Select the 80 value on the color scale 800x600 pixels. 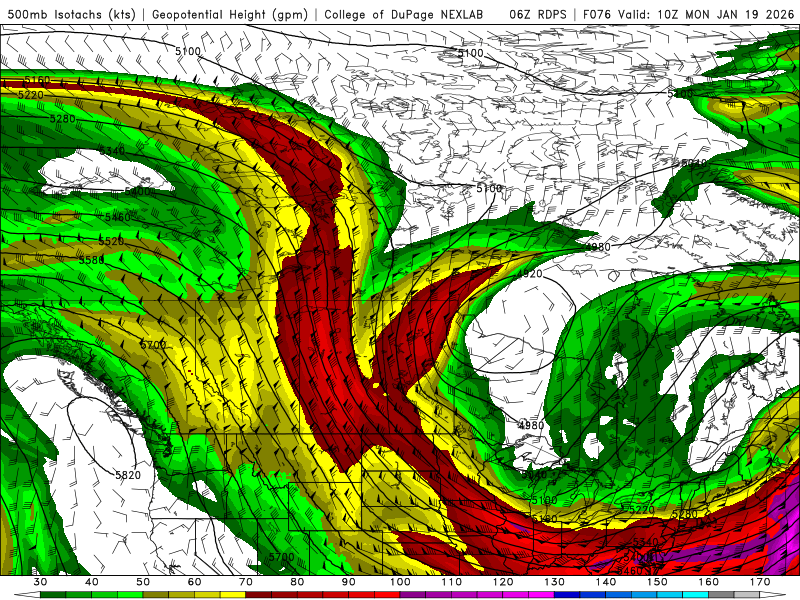pyautogui.click(x=297, y=582)
